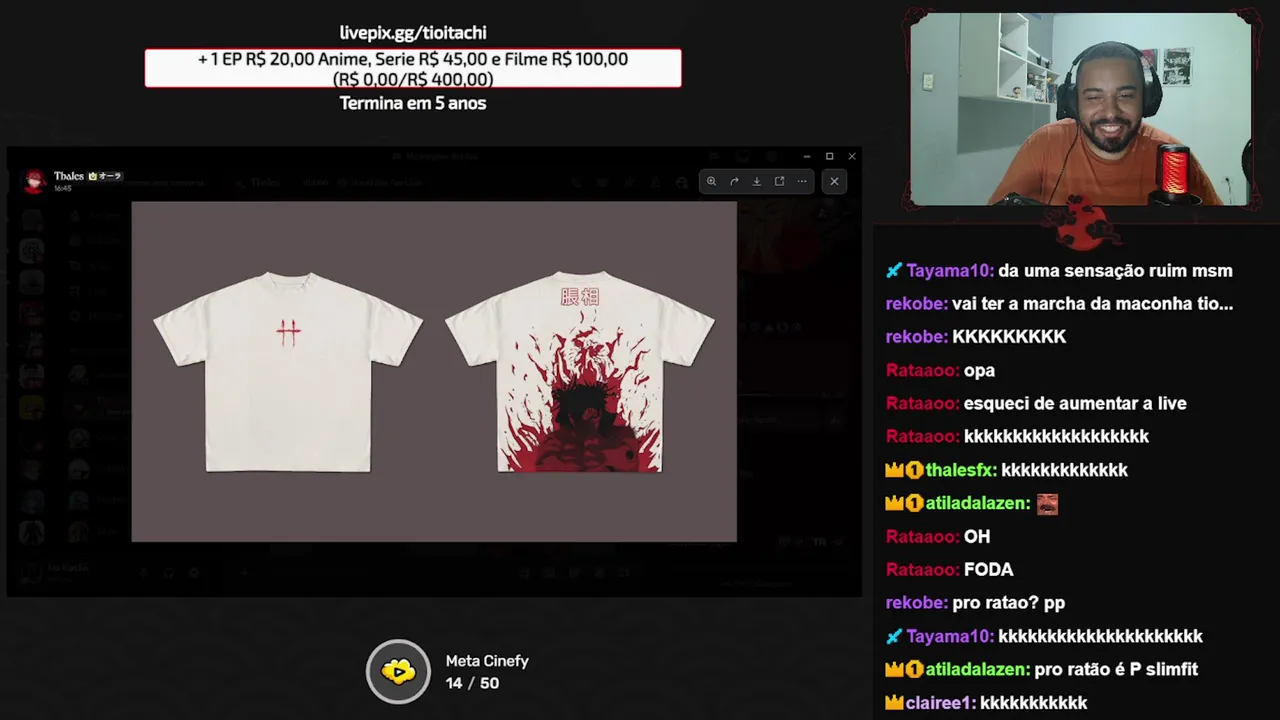Forward the image using the curved arrow icon
The height and width of the screenshot is (720, 1280).
coord(734,181)
